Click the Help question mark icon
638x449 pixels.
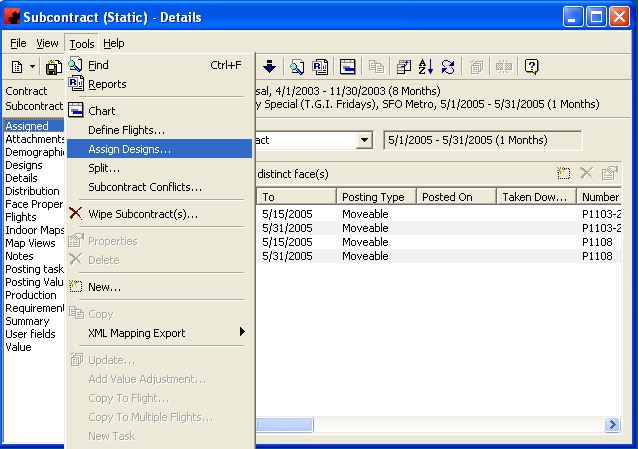(x=532, y=67)
